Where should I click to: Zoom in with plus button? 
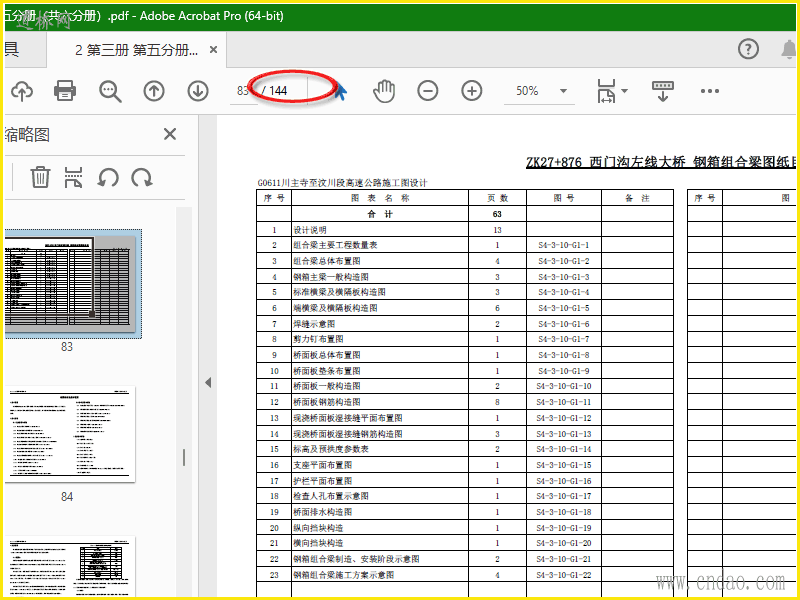click(x=471, y=91)
